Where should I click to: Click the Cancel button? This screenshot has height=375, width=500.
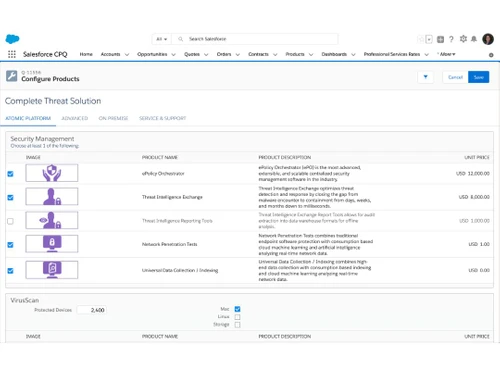coord(455,77)
